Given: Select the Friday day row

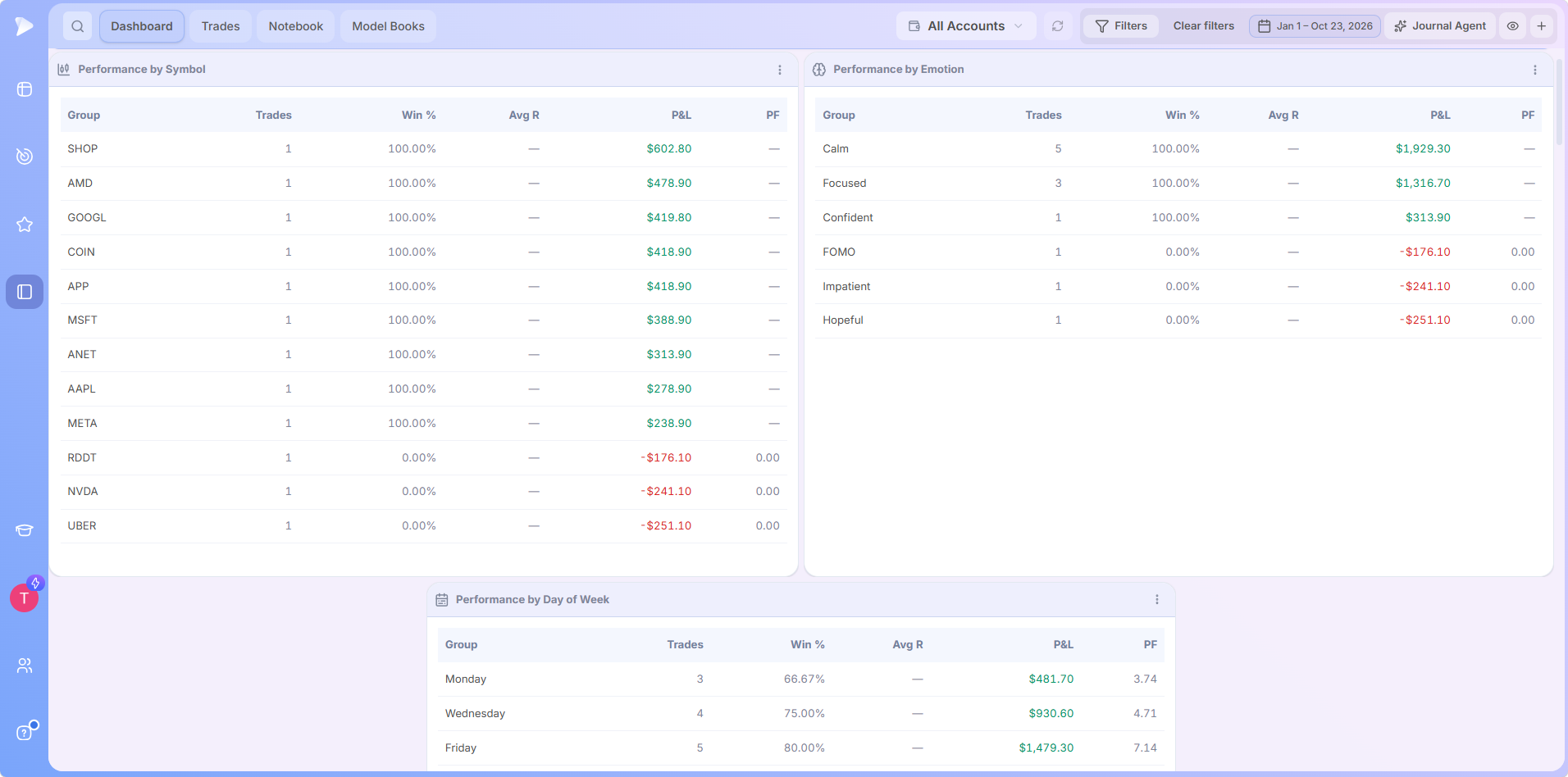Looking at the screenshot, I should pyautogui.click(x=801, y=748).
